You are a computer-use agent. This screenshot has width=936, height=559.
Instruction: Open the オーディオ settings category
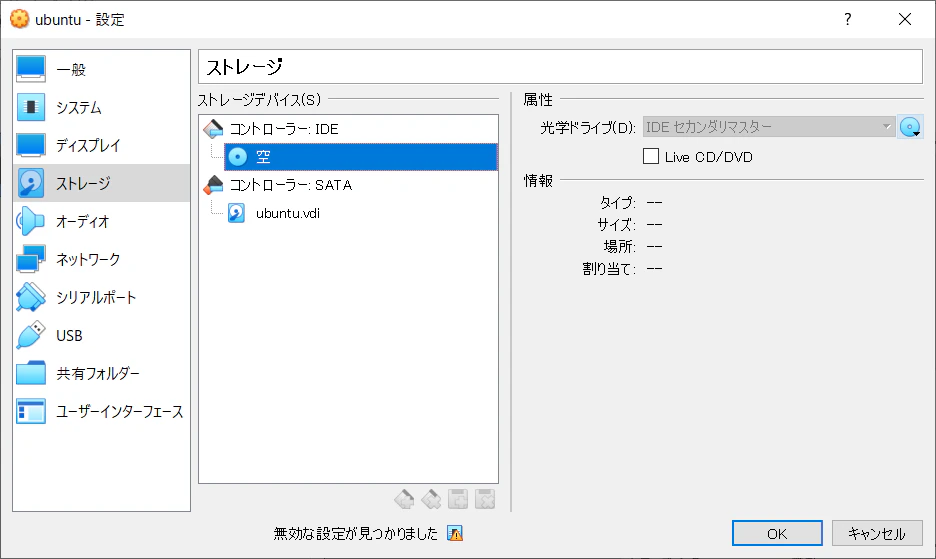pyautogui.click(x=101, y=222)
